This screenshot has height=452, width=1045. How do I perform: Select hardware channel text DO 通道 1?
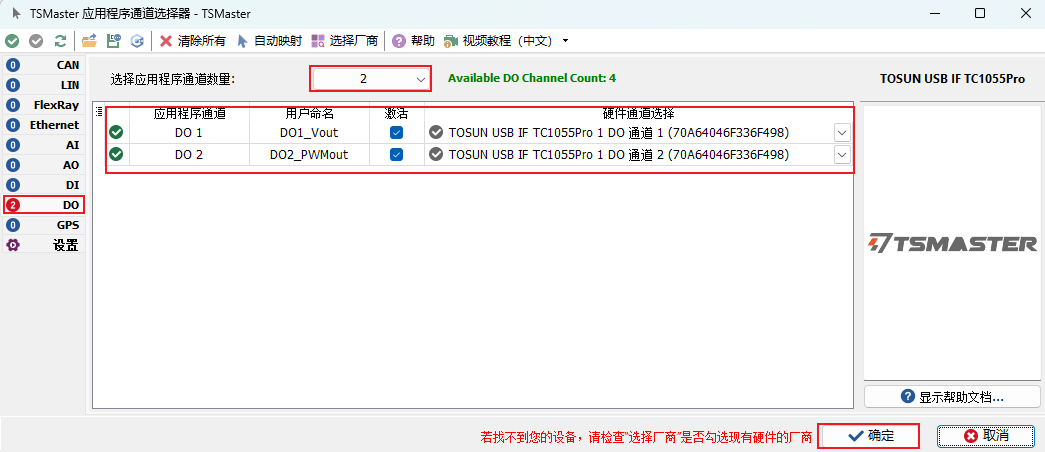coord(618,133)
